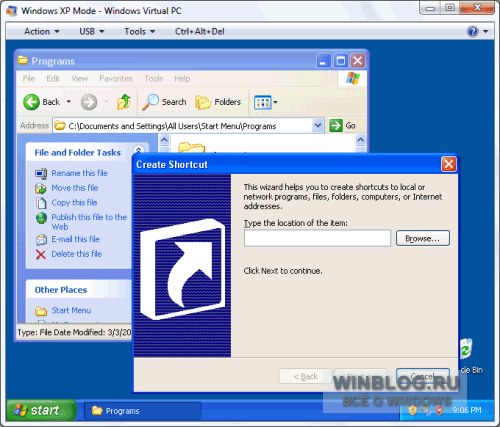
Task: Expand Back button history dropdown arrow
Action: click(x=69, y=102)
